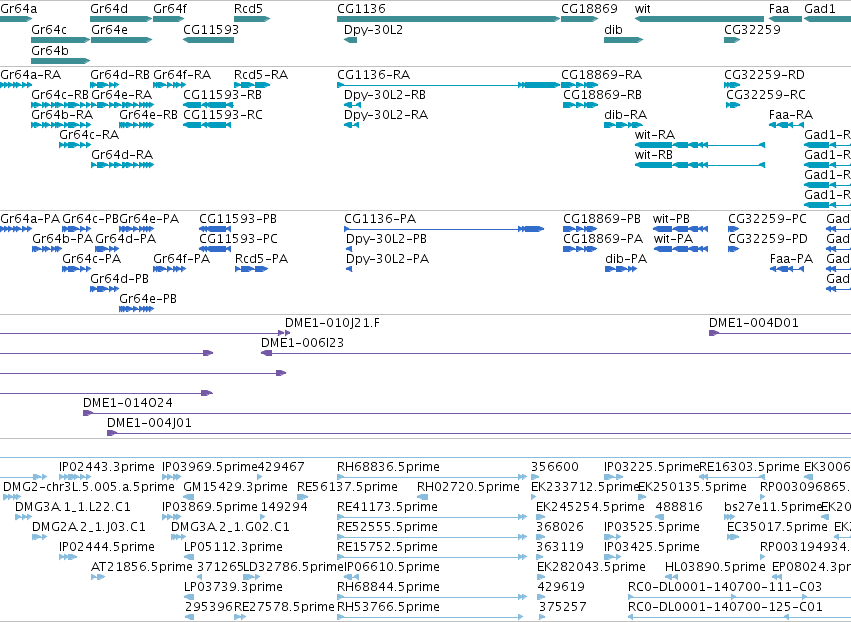The image size is (851, 622).
Task: Select the Gr64d gene feature
Action: [x=121, y=19]
